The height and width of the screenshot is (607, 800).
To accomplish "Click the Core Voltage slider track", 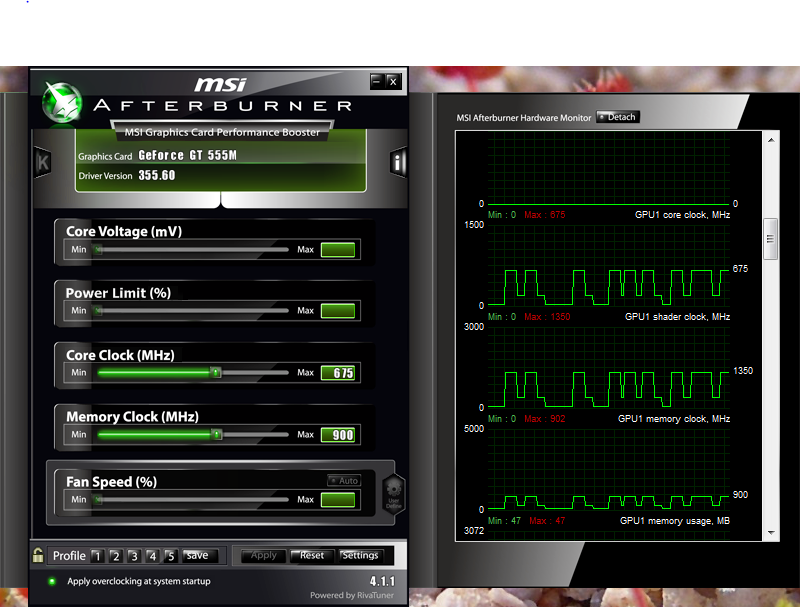I will [192, 249].
